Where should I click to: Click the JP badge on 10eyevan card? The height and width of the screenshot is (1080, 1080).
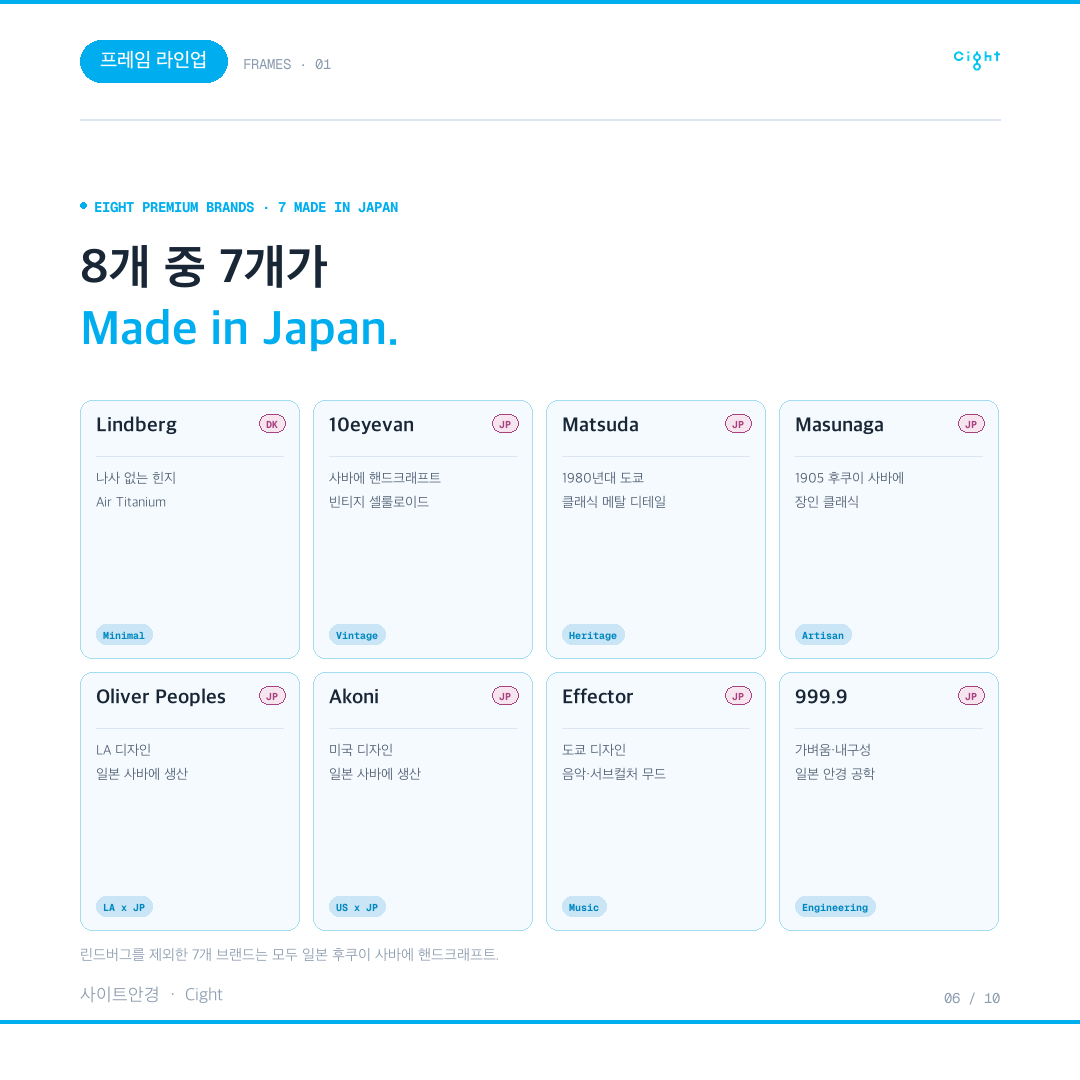pyautogui.click(x=505, y=424)
